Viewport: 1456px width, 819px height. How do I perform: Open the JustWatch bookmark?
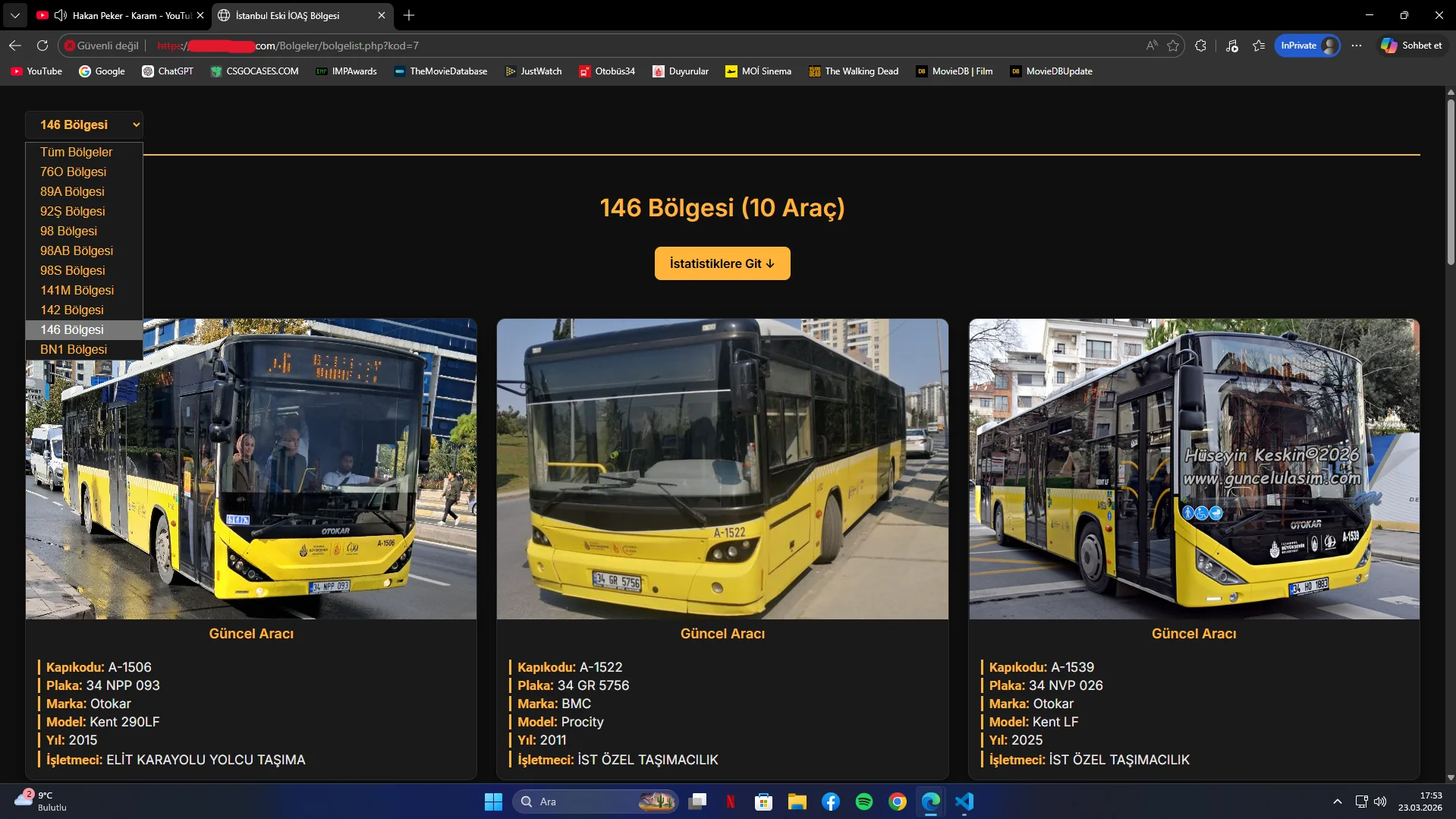coord(533,71)
